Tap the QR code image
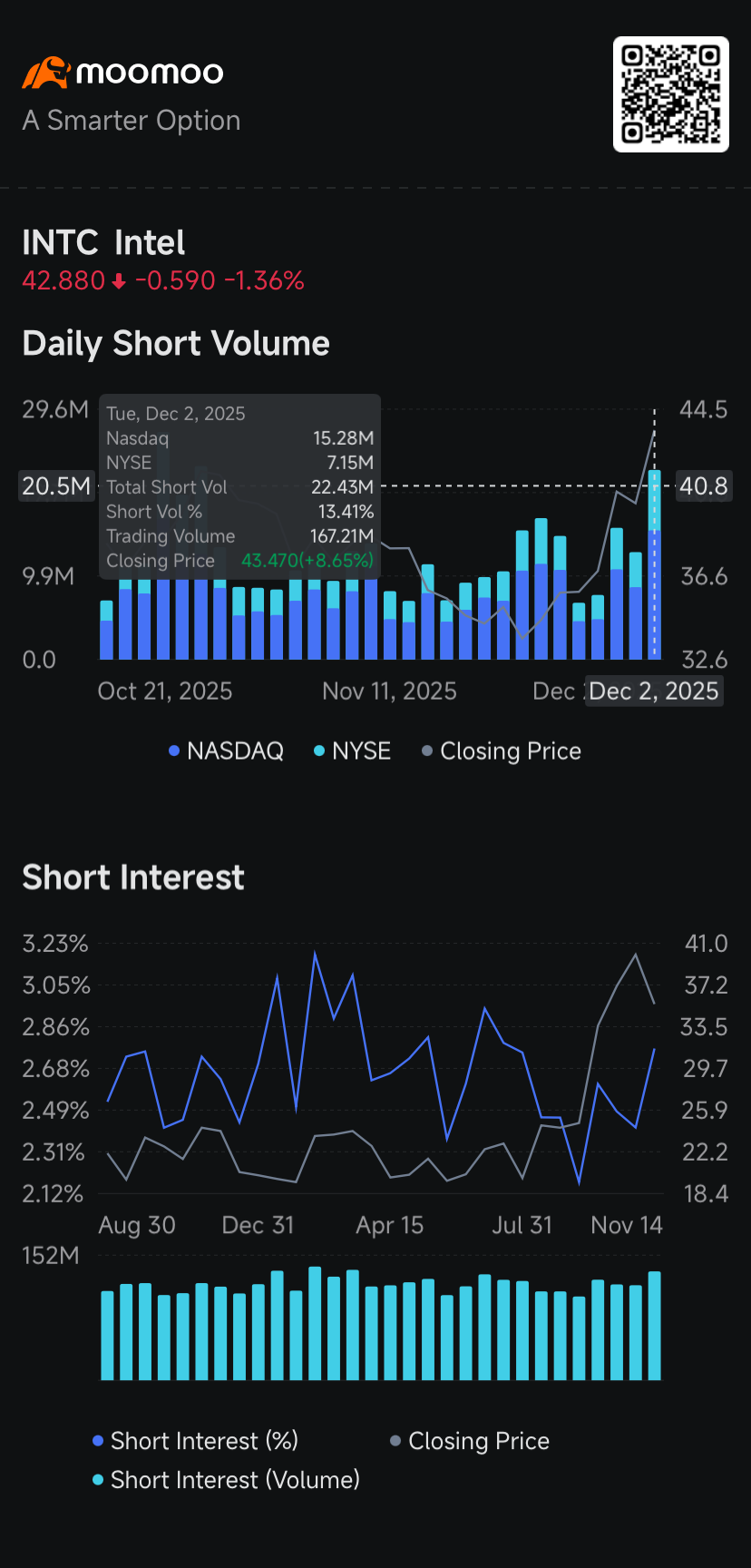 [x=670, y=94]
